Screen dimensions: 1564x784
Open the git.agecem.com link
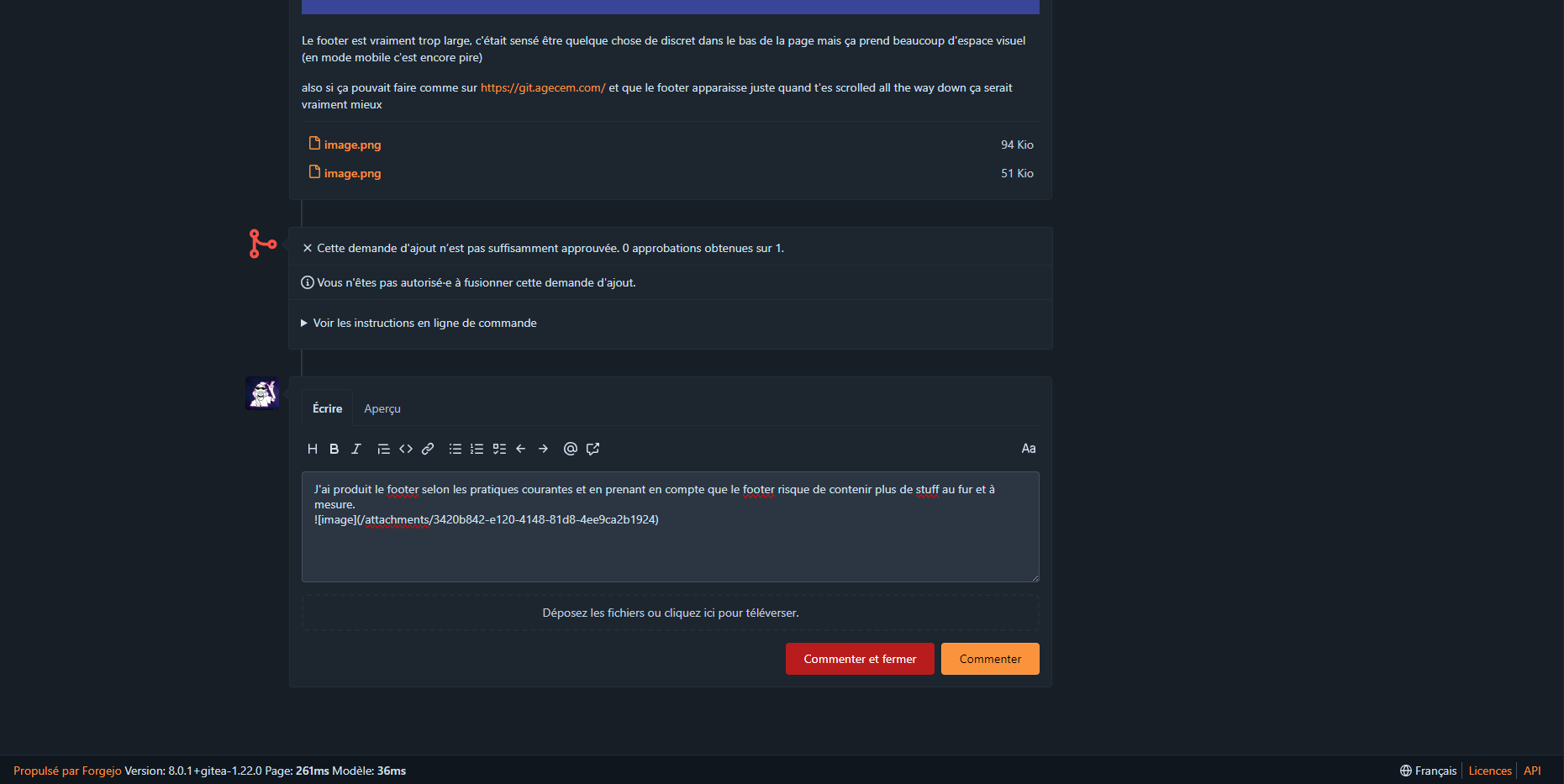pos(543,87)
